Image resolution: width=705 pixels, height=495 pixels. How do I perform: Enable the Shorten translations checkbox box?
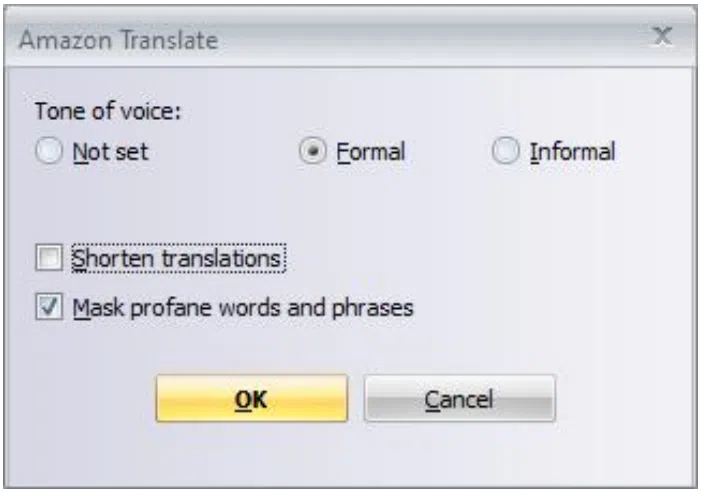[49, 258]
